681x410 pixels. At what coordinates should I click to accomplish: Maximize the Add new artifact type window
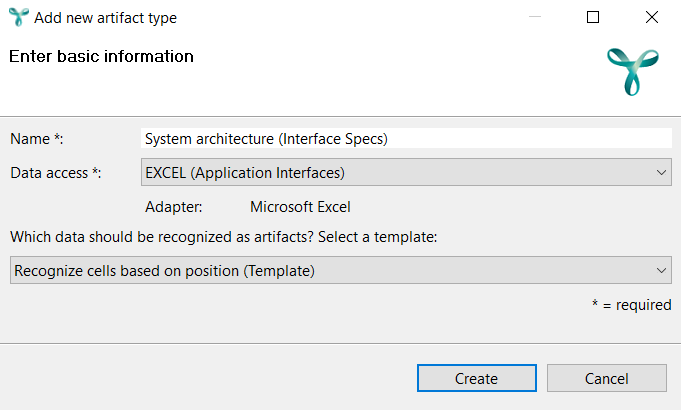(x=593, y=17)
